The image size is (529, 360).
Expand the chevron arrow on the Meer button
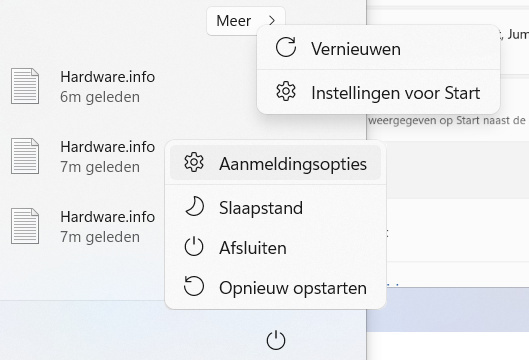point(272,21)
